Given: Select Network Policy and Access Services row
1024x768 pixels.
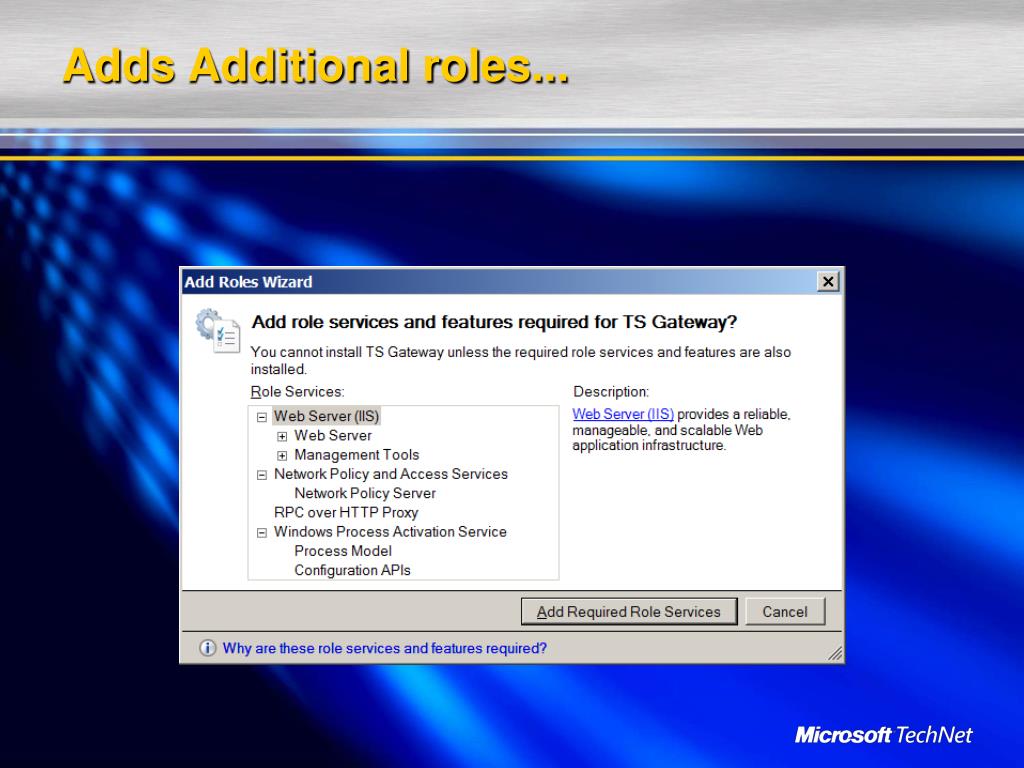Looking at the screenshot, I should click(x=391, y=474).
